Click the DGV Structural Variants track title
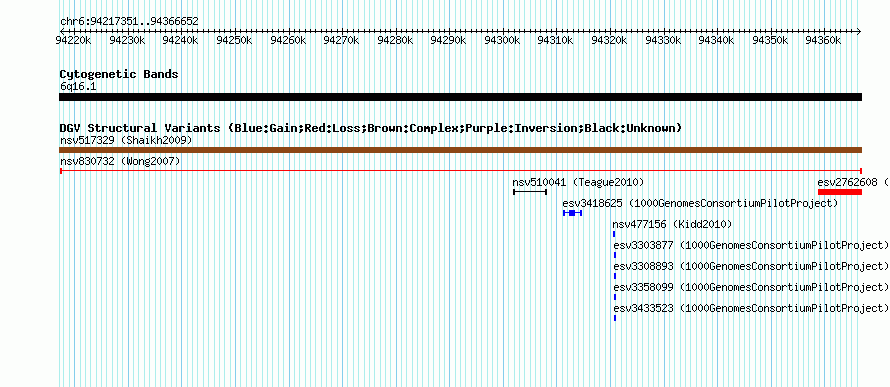 (371, 128)
